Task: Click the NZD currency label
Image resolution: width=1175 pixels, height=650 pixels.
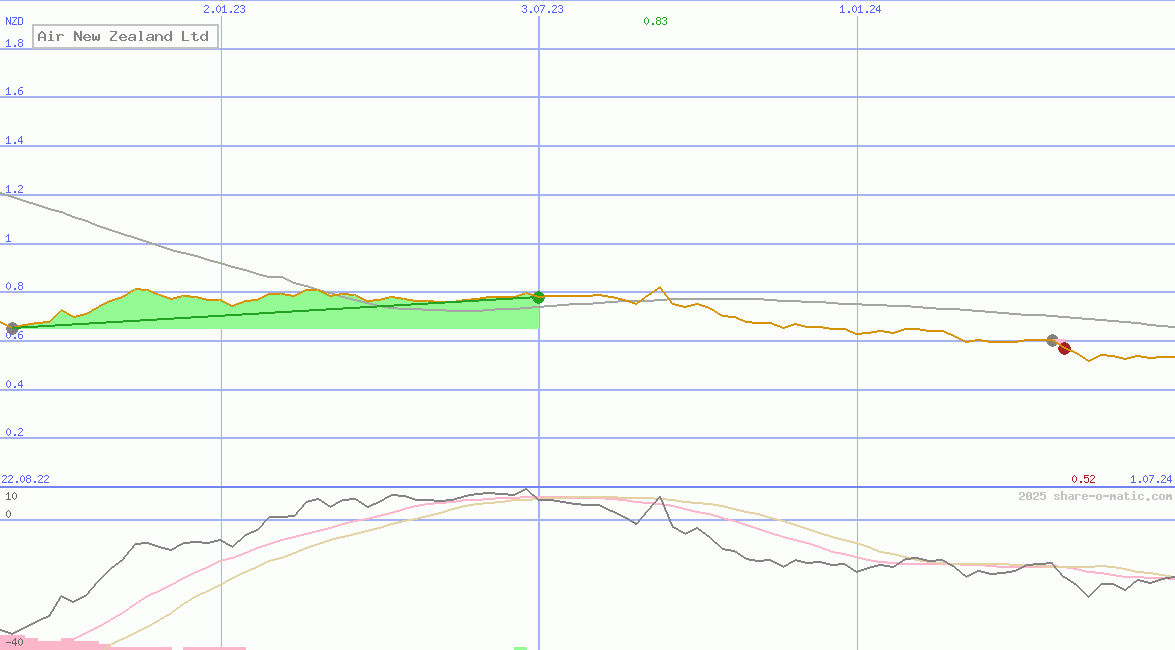Action: [14, 21]
